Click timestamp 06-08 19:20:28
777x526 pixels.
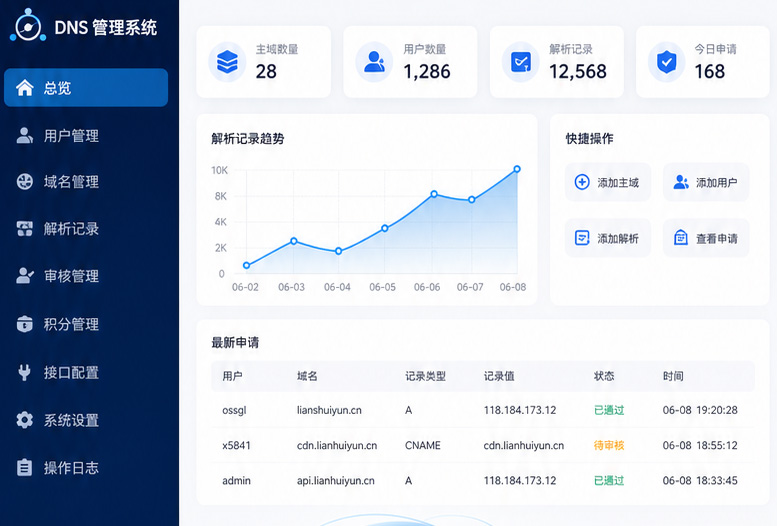[700, 410]
